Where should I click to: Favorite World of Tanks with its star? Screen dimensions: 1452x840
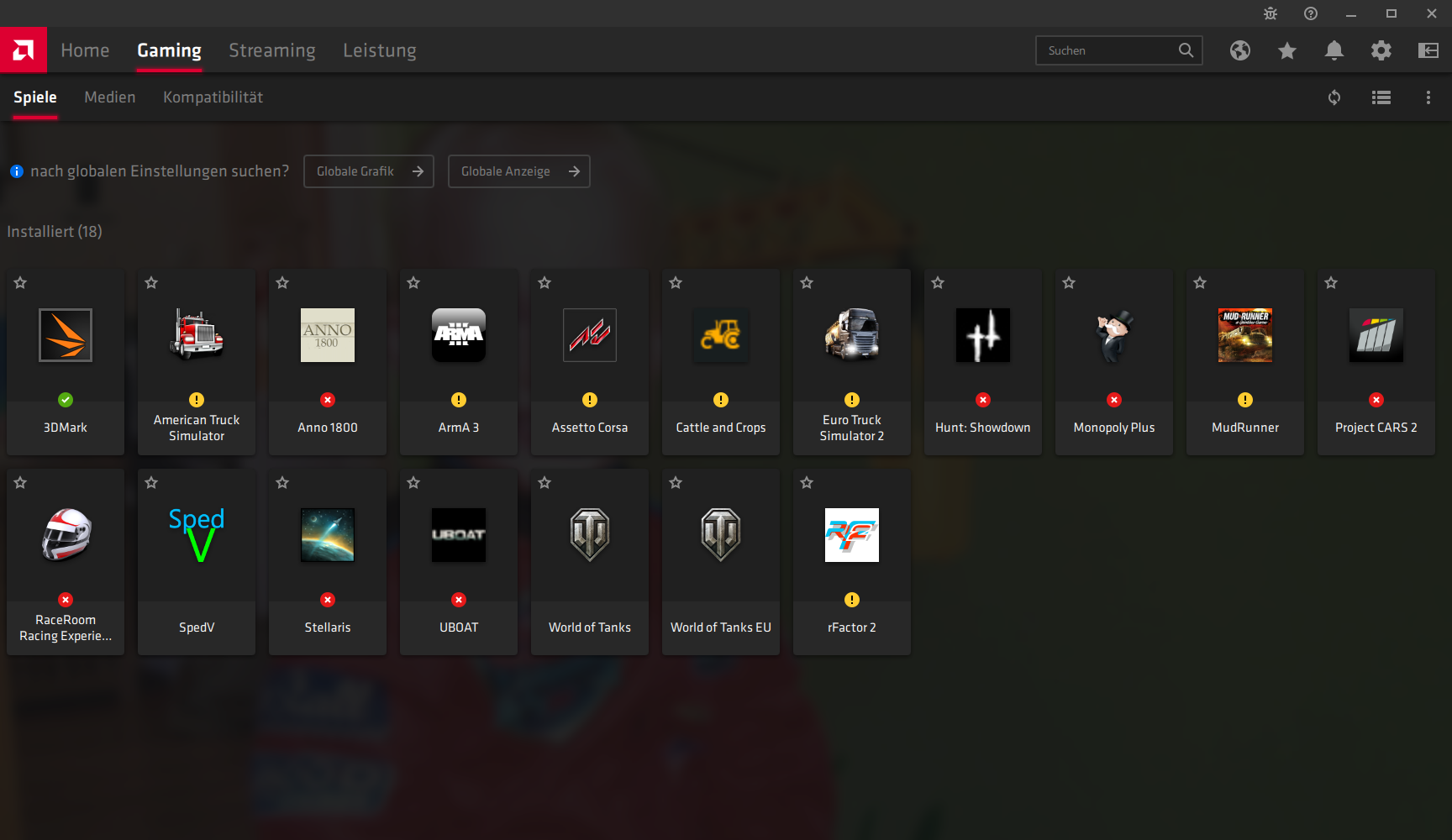click(544, 483)
